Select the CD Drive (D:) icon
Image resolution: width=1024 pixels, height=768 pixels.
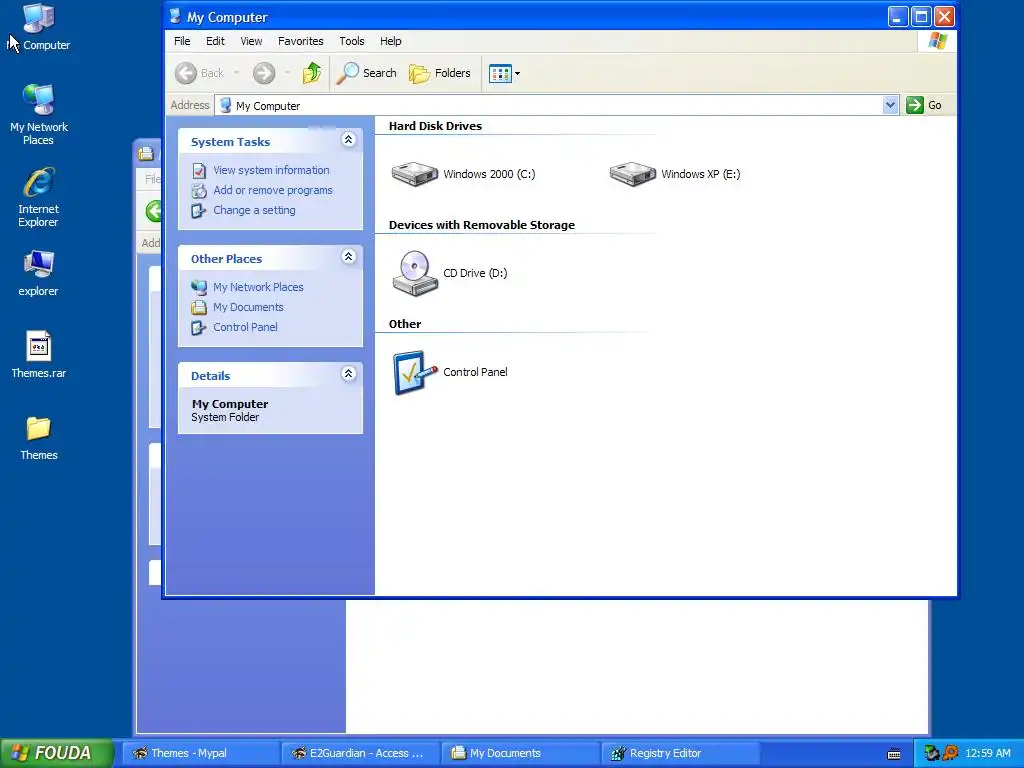(415, 273)
